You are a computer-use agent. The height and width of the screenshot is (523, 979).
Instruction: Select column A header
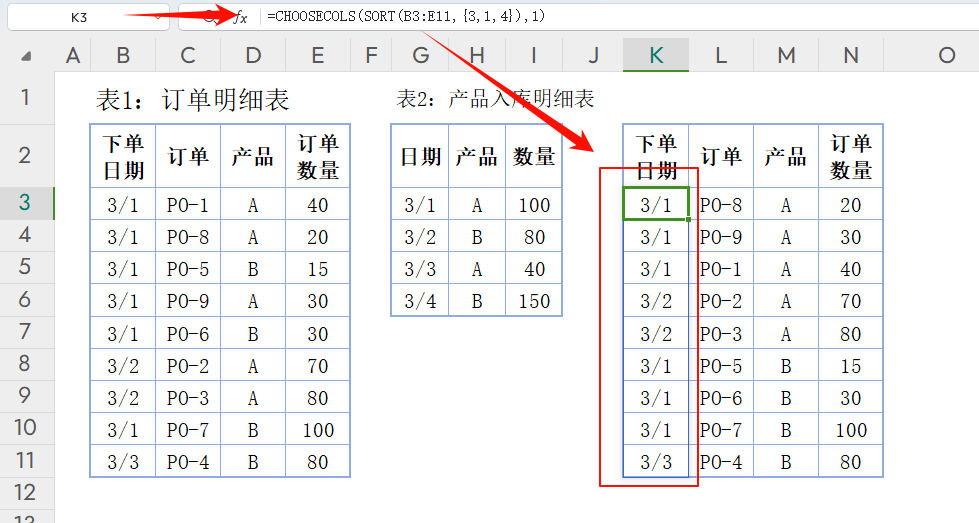click(x=72, y=56)
